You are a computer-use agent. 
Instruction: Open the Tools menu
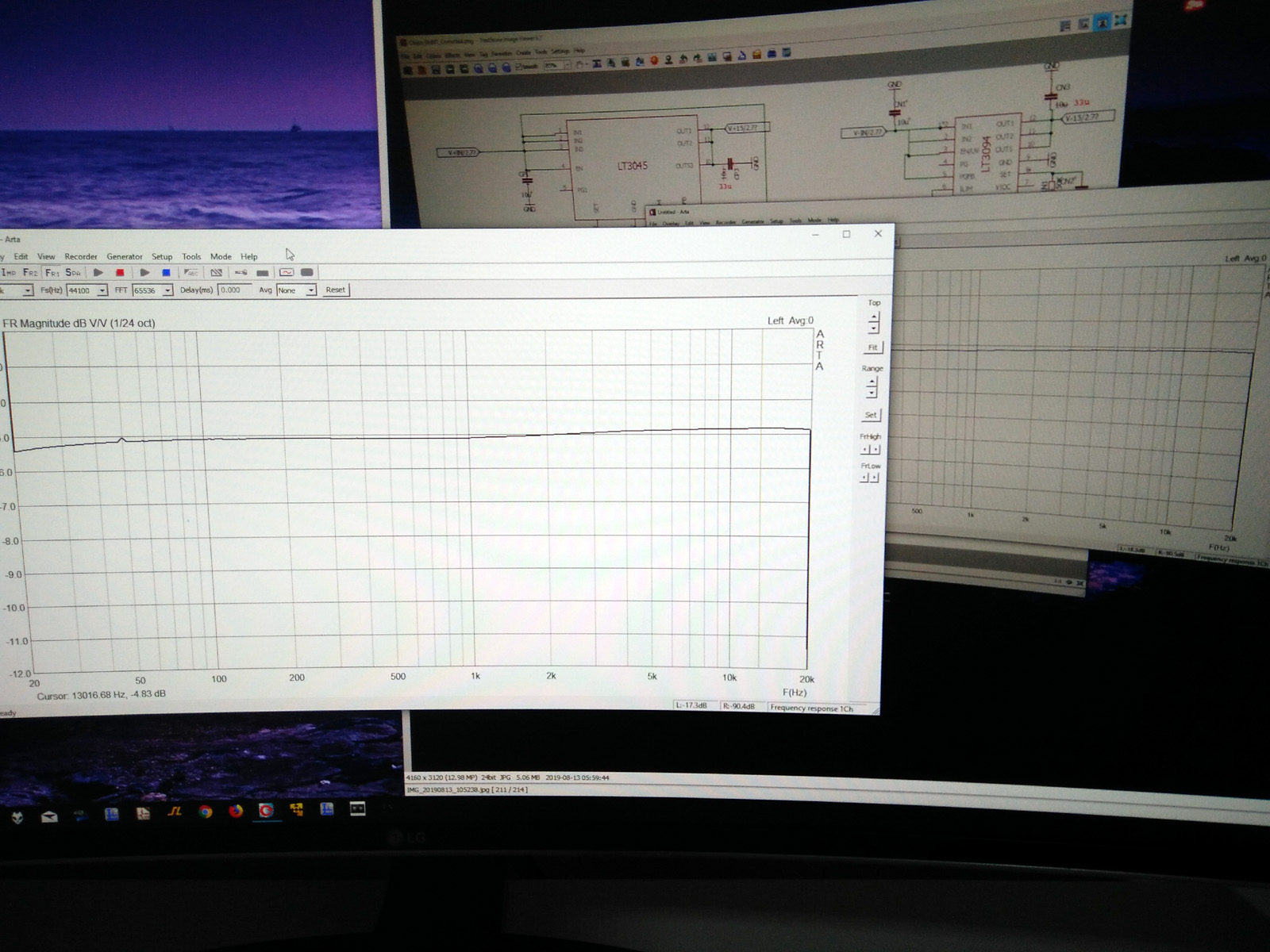[x=191, y=256]
